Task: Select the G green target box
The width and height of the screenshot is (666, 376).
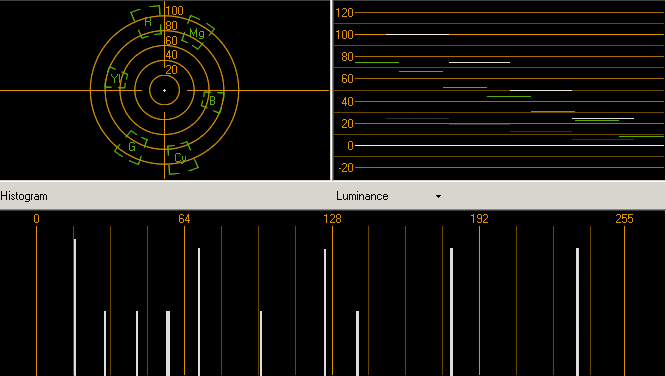Action: point(132,147)
